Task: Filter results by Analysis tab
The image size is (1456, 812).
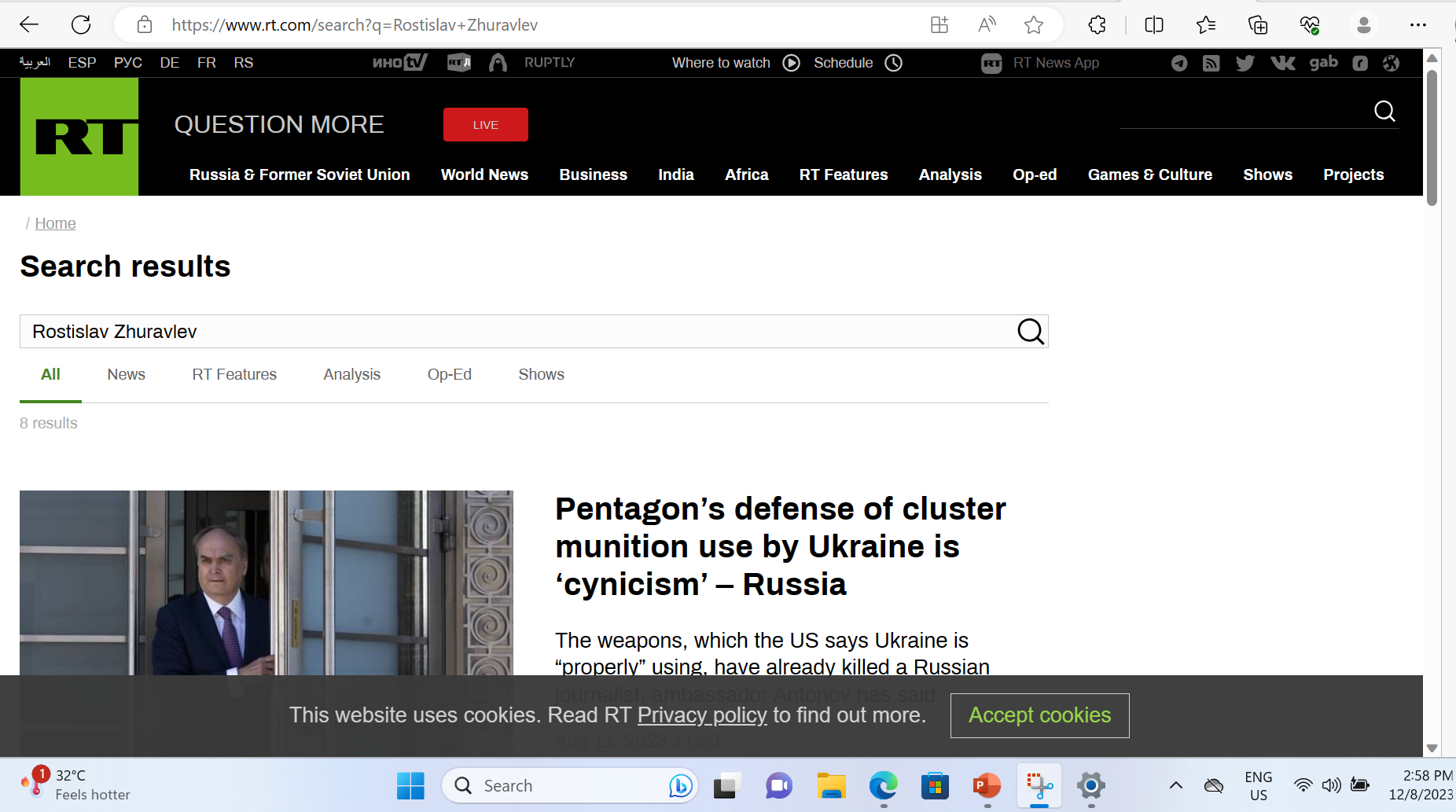Action: pos(352,374)
